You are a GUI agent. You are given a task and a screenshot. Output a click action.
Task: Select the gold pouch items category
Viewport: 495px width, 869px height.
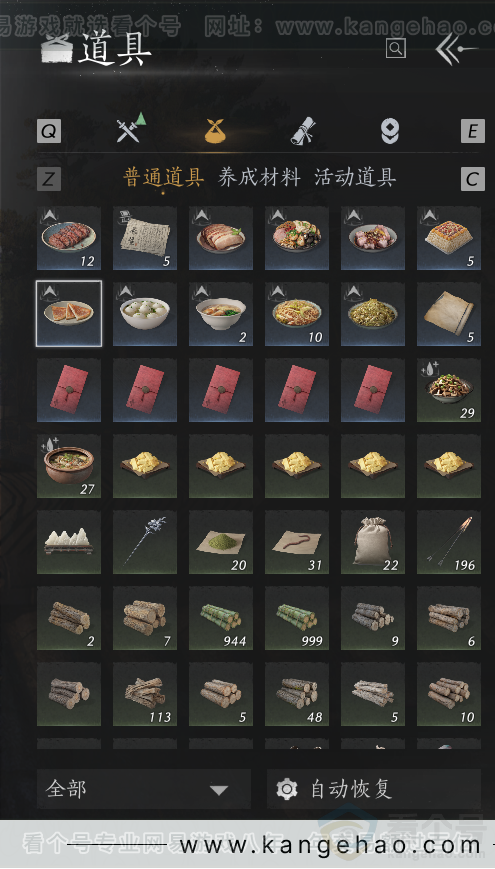click(x=215, y=131)
